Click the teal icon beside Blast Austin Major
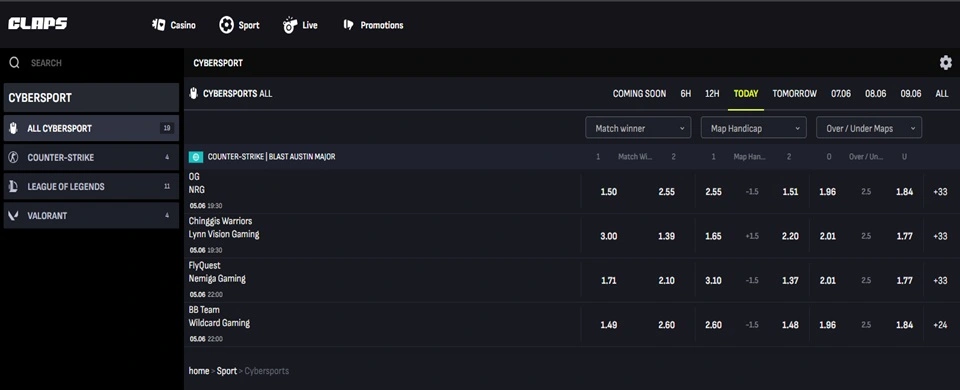 196,157
